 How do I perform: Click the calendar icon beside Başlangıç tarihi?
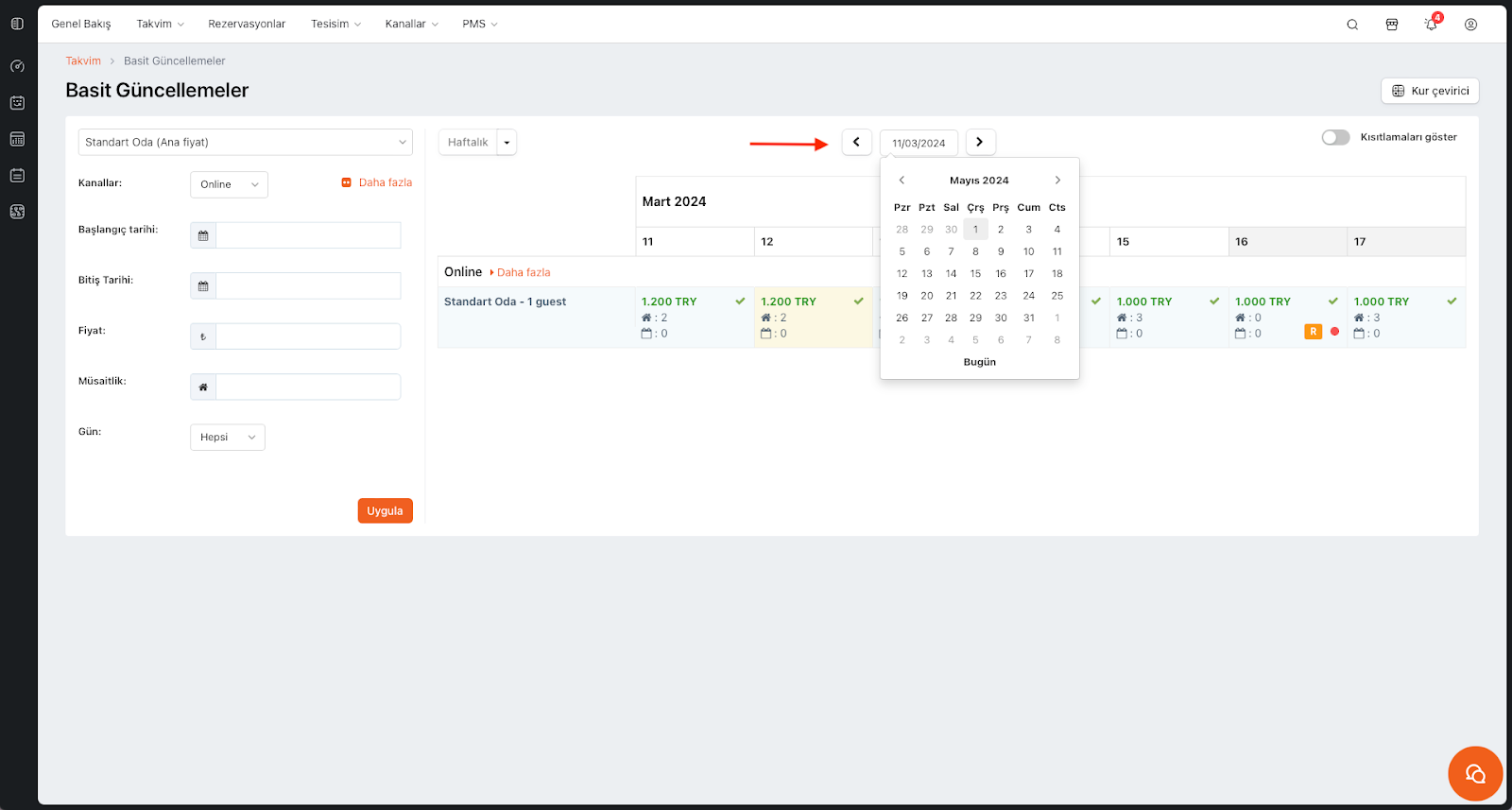click(x=203, y=235)
